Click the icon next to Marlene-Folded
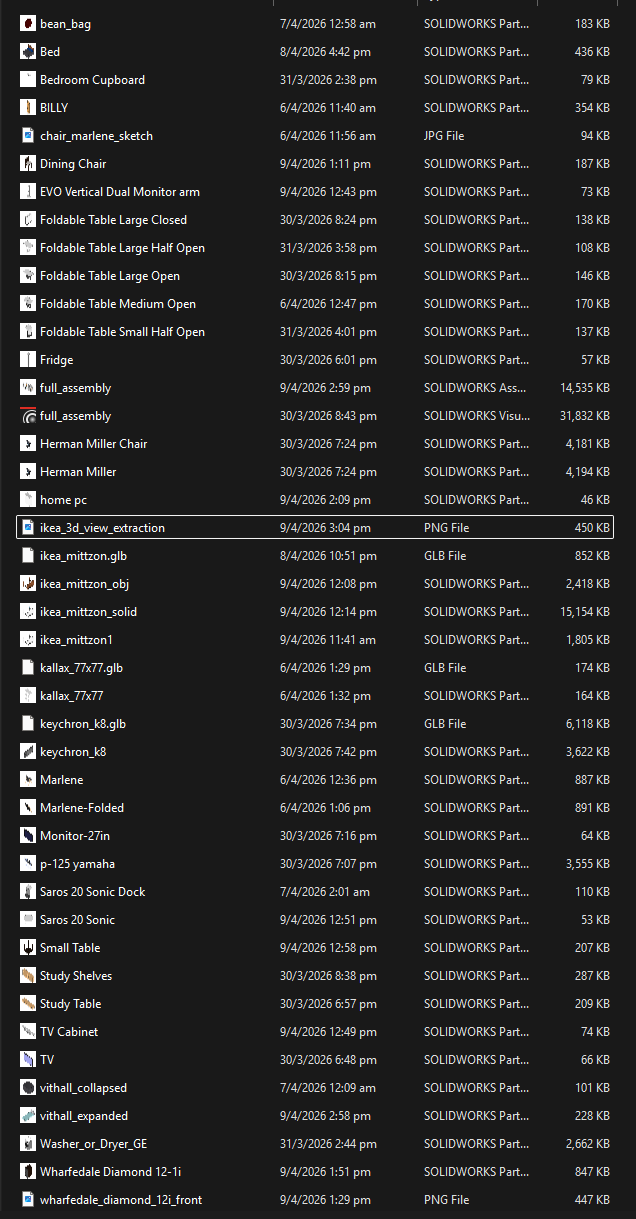 (x=28, y=807)
